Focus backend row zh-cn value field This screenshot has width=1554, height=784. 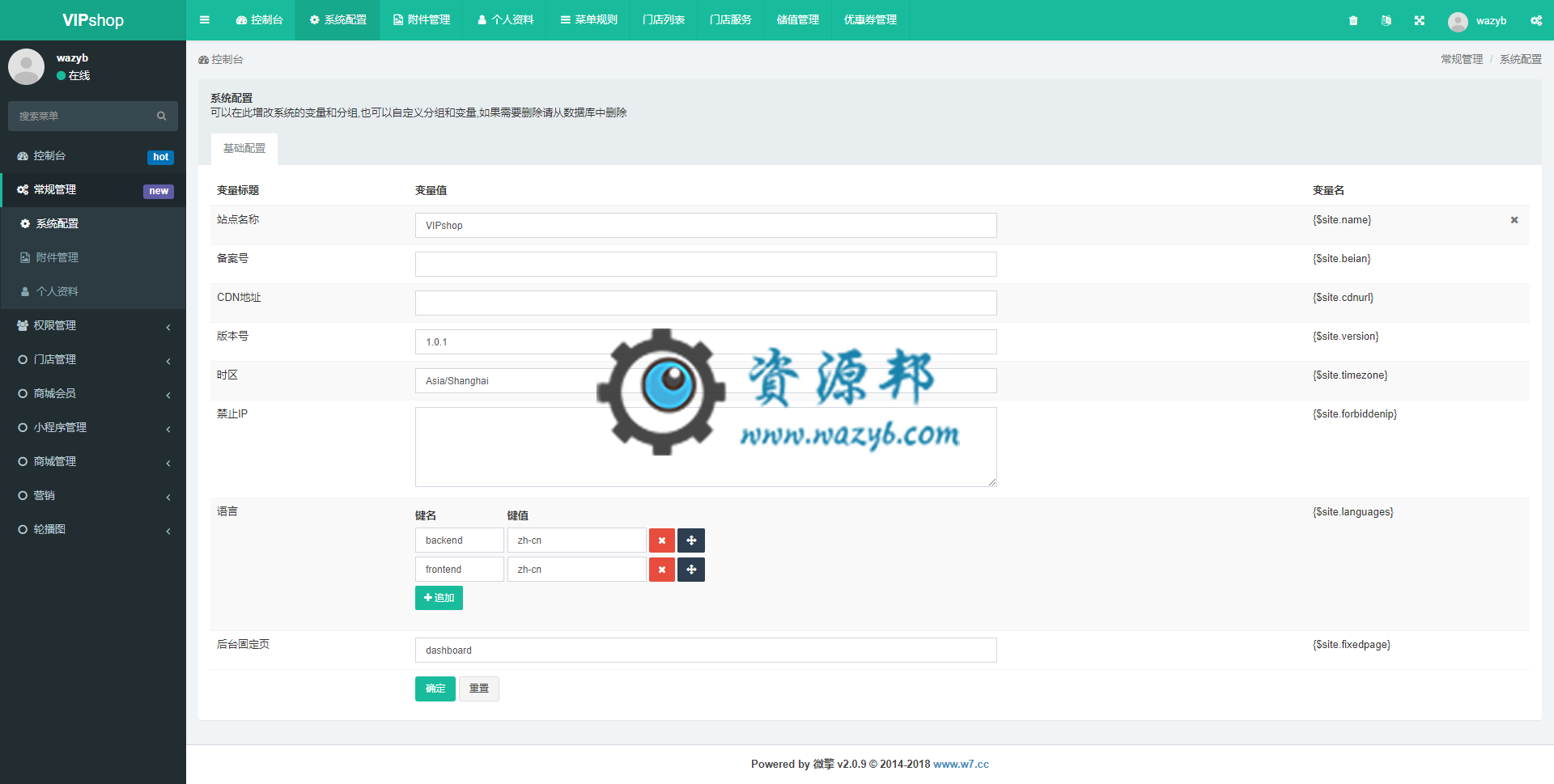[577, 540]
